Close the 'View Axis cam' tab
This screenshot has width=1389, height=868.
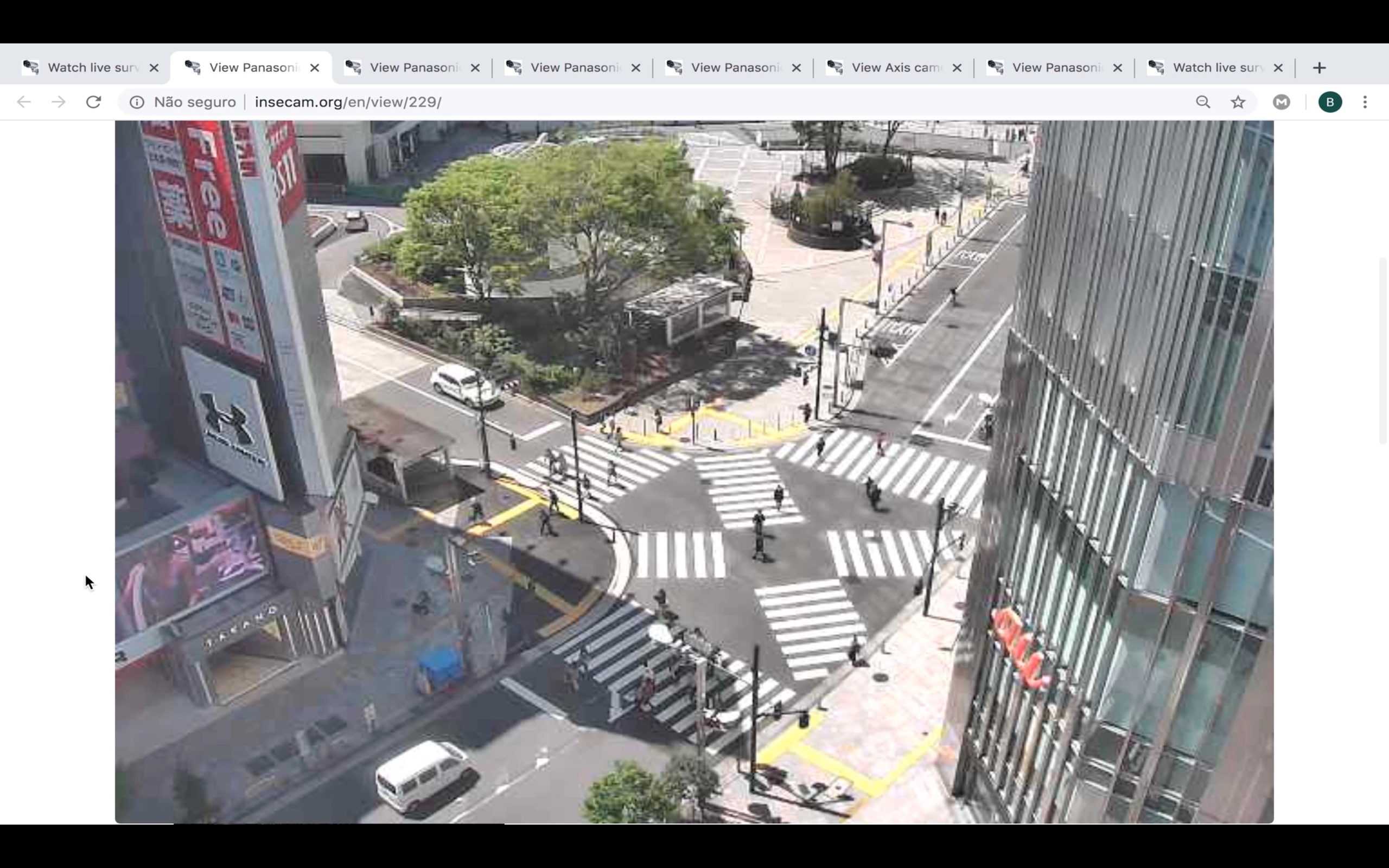(x=957, y=68)
